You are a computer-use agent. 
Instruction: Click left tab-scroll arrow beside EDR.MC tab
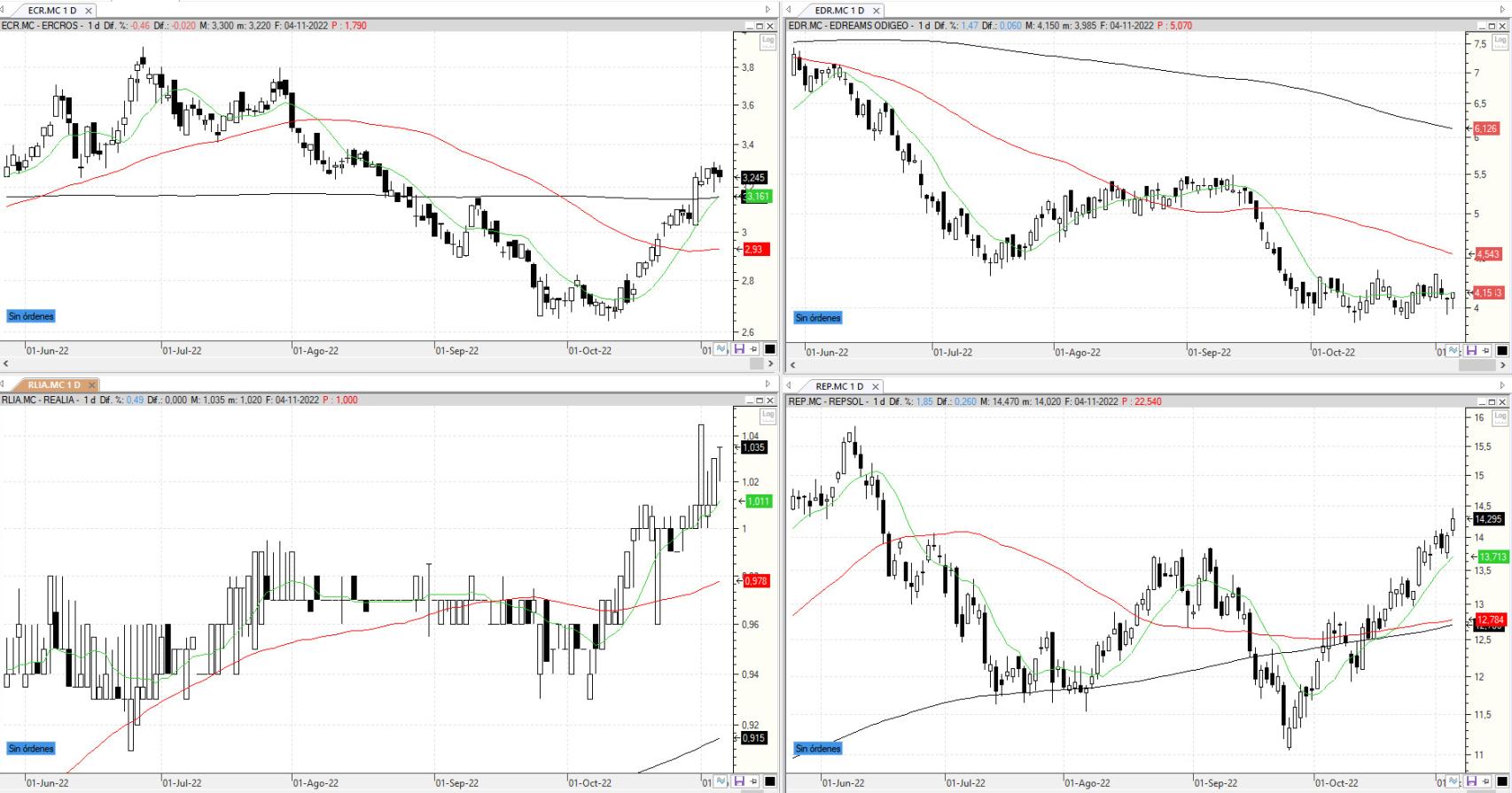click(x=790, y=10)
